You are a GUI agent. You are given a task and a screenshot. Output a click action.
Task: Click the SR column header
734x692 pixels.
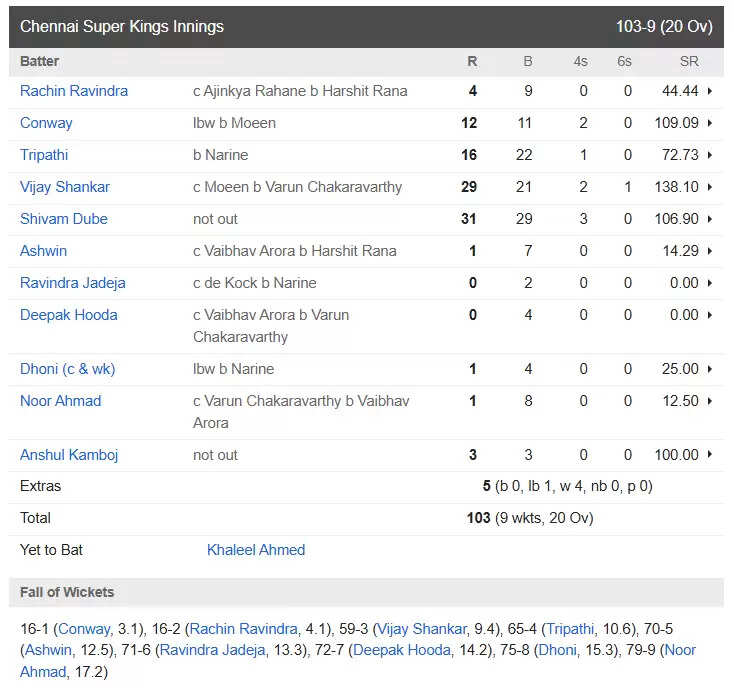[x=689, y=61]
